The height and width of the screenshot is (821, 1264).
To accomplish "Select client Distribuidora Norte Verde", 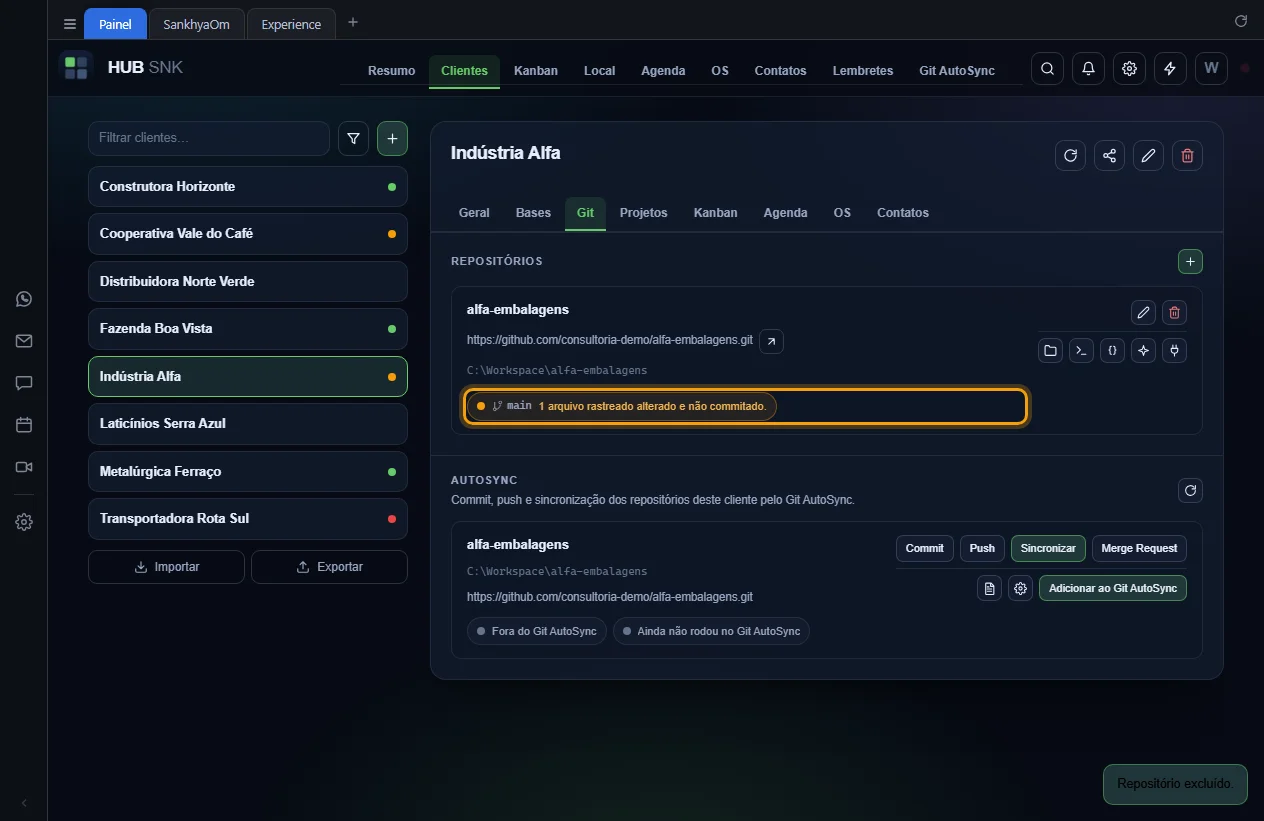I will click(248, 281).
